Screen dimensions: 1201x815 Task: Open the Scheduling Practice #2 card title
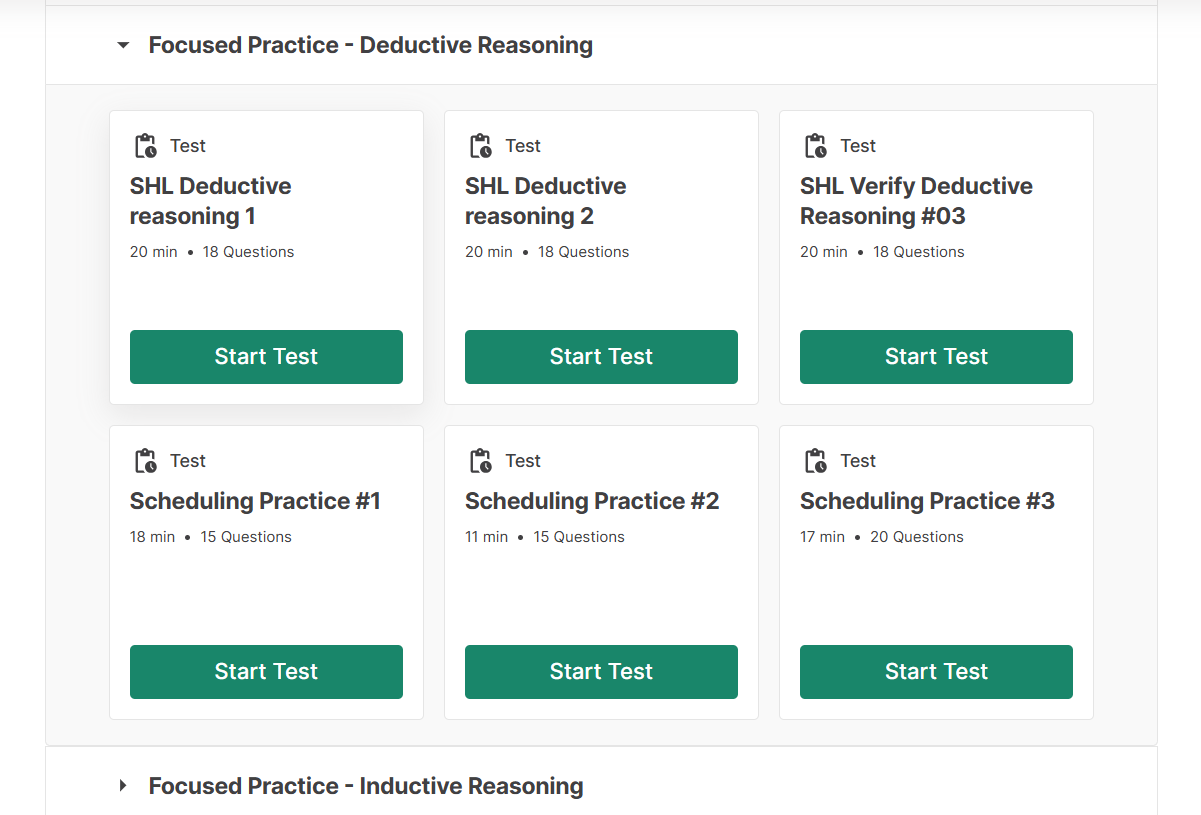592,501
